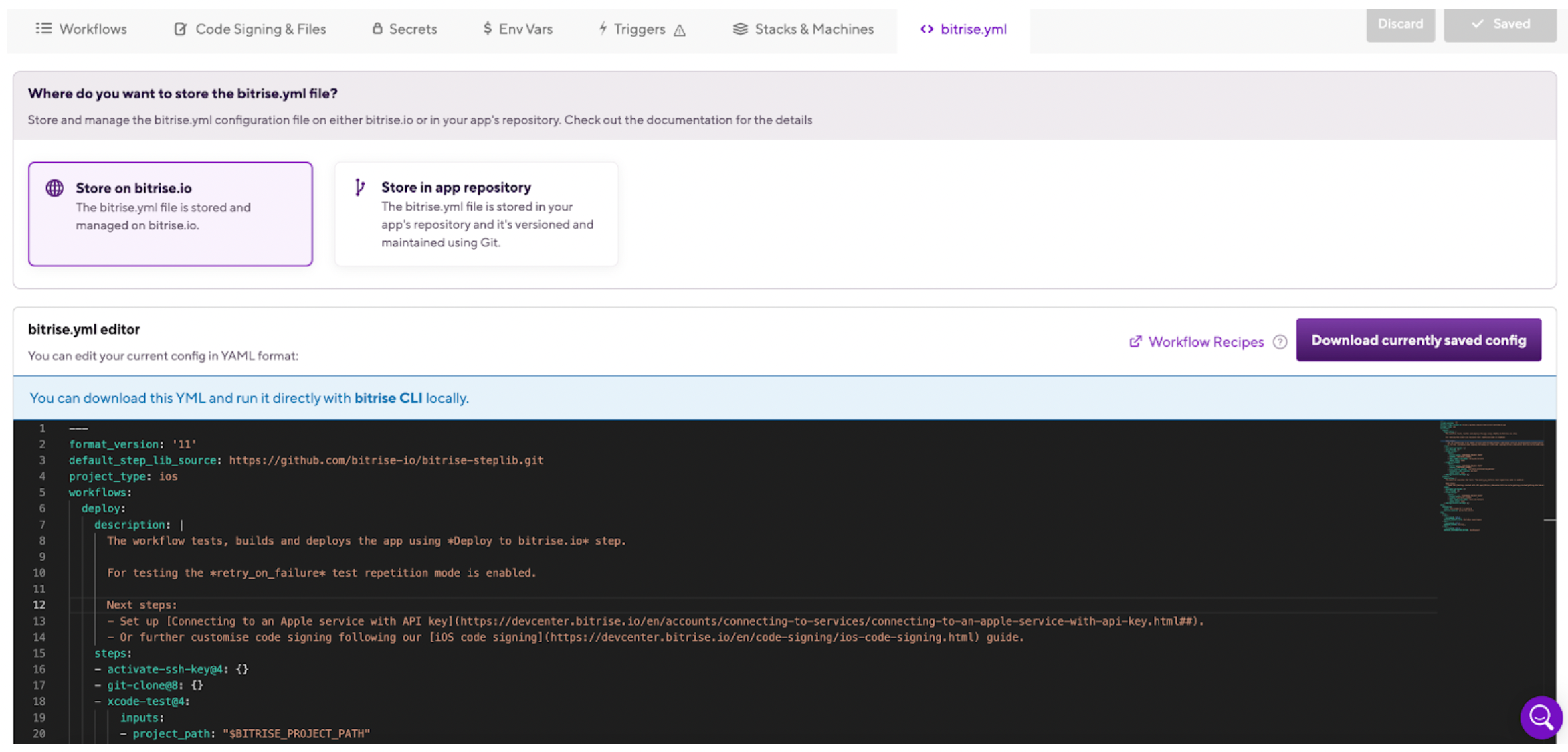
Task: Click the xcode-test@4 step line
Action: point(142,701)
